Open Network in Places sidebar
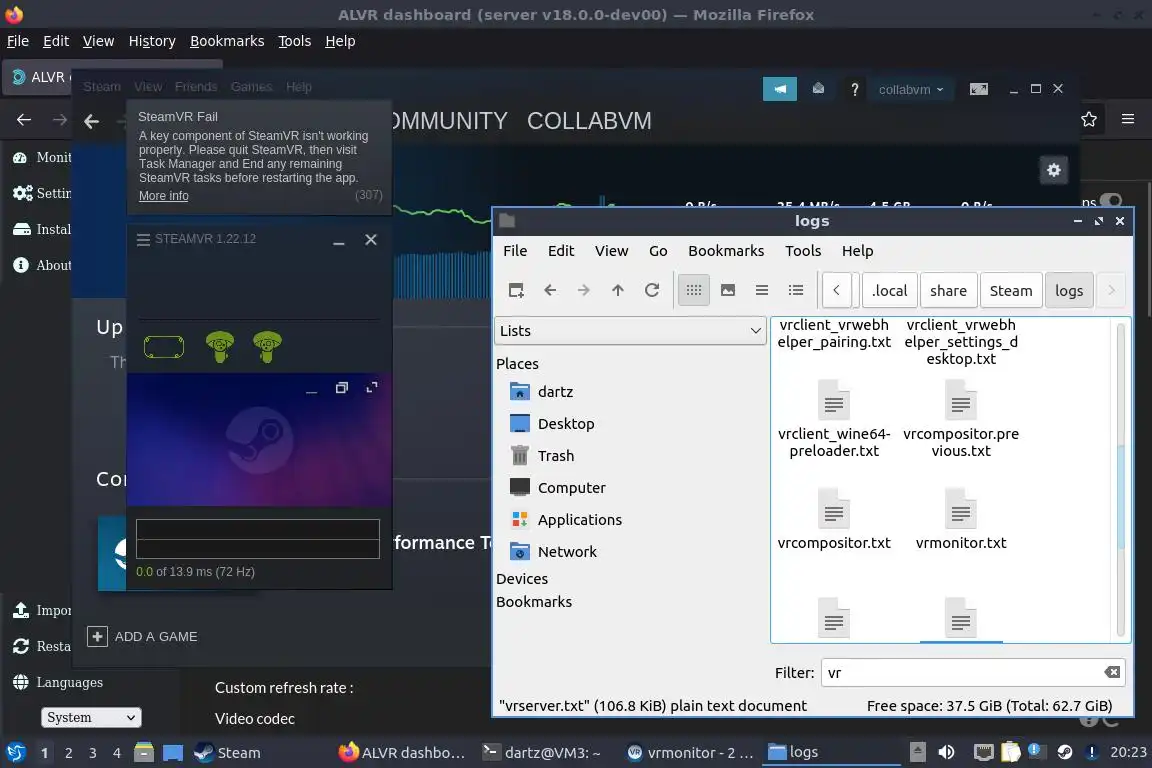Screen dimensions: 1152x768 point(553,551)
